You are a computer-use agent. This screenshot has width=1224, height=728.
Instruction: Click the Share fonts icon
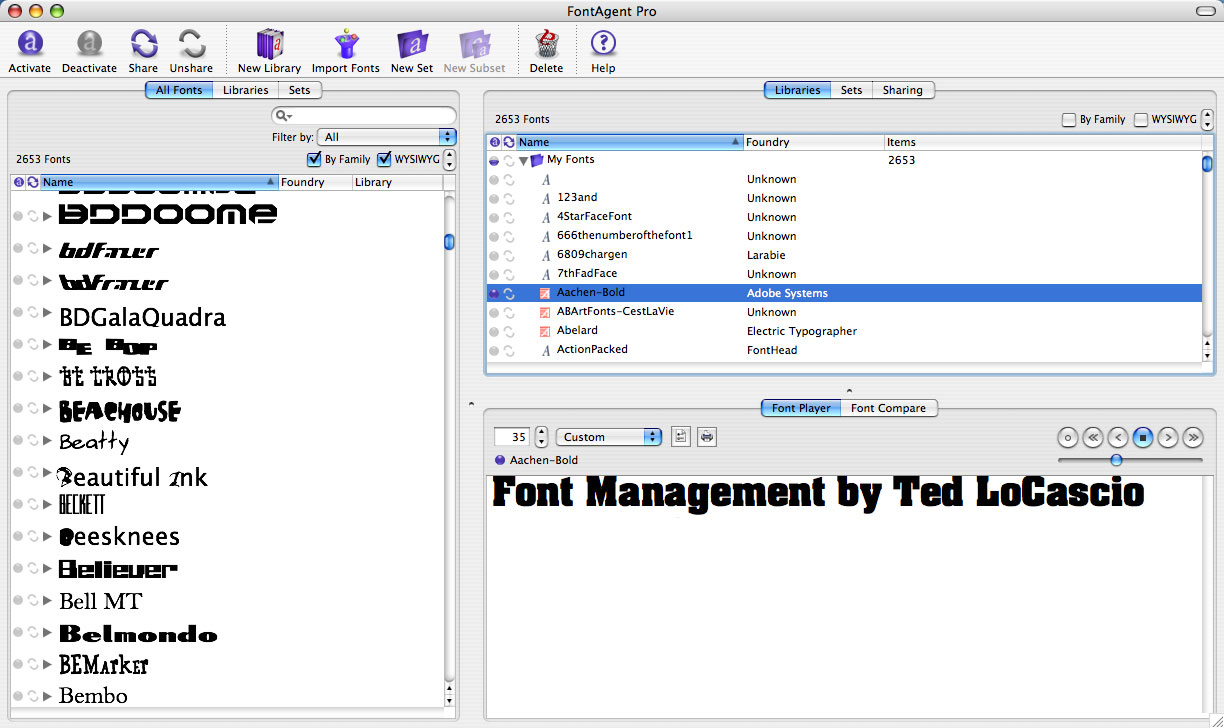(143, 45)
